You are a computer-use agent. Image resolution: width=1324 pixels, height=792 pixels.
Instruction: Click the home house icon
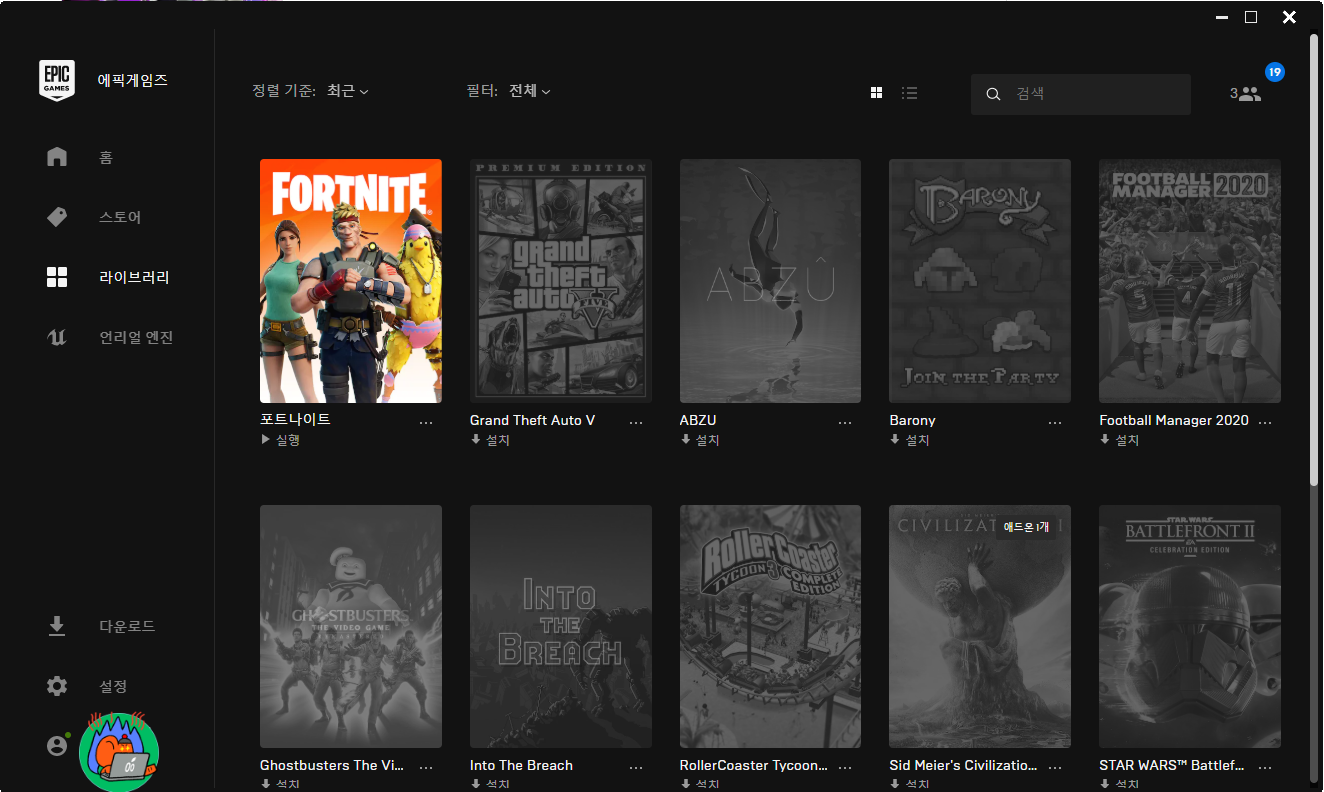57,157
